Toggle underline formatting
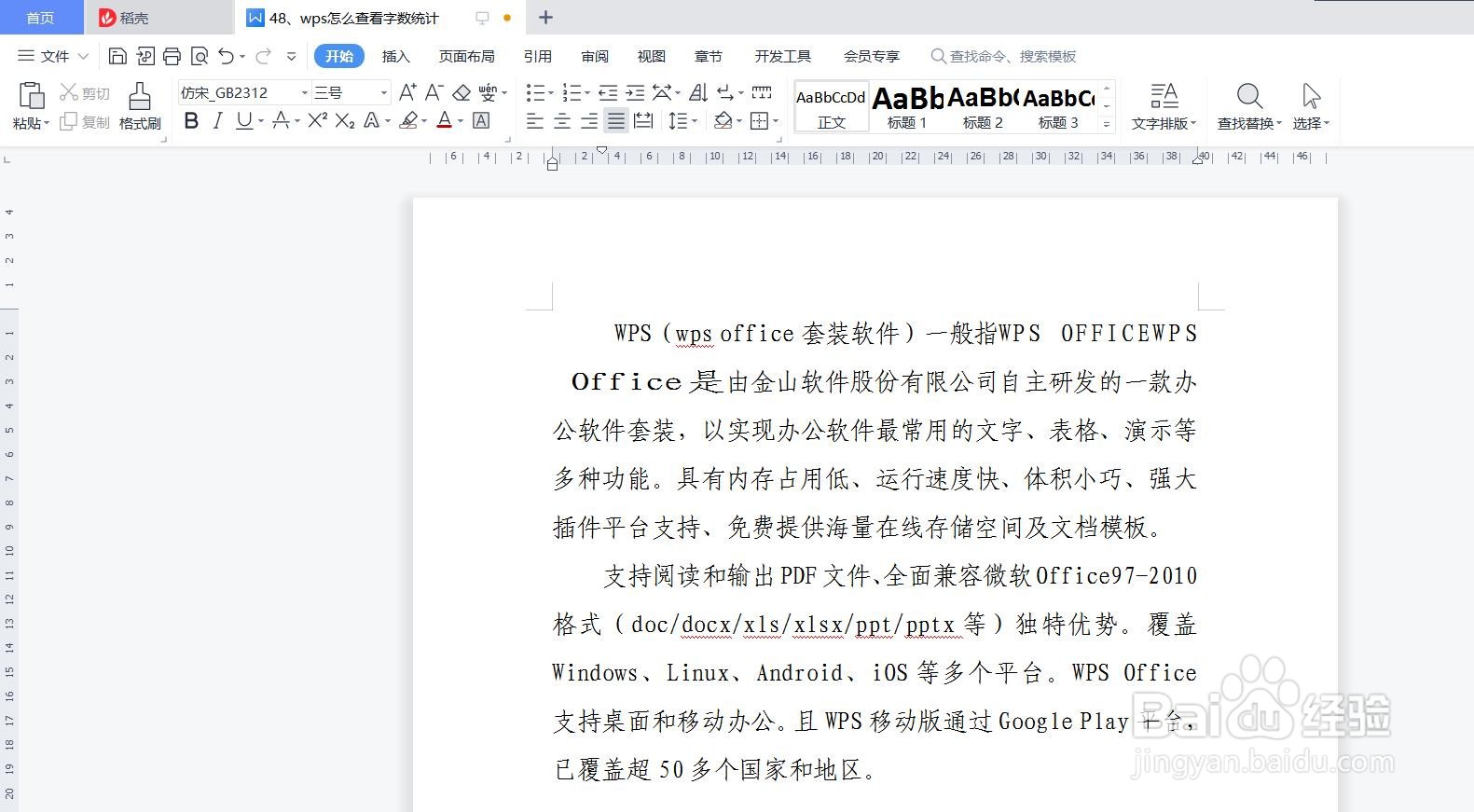 coord(244,120)
